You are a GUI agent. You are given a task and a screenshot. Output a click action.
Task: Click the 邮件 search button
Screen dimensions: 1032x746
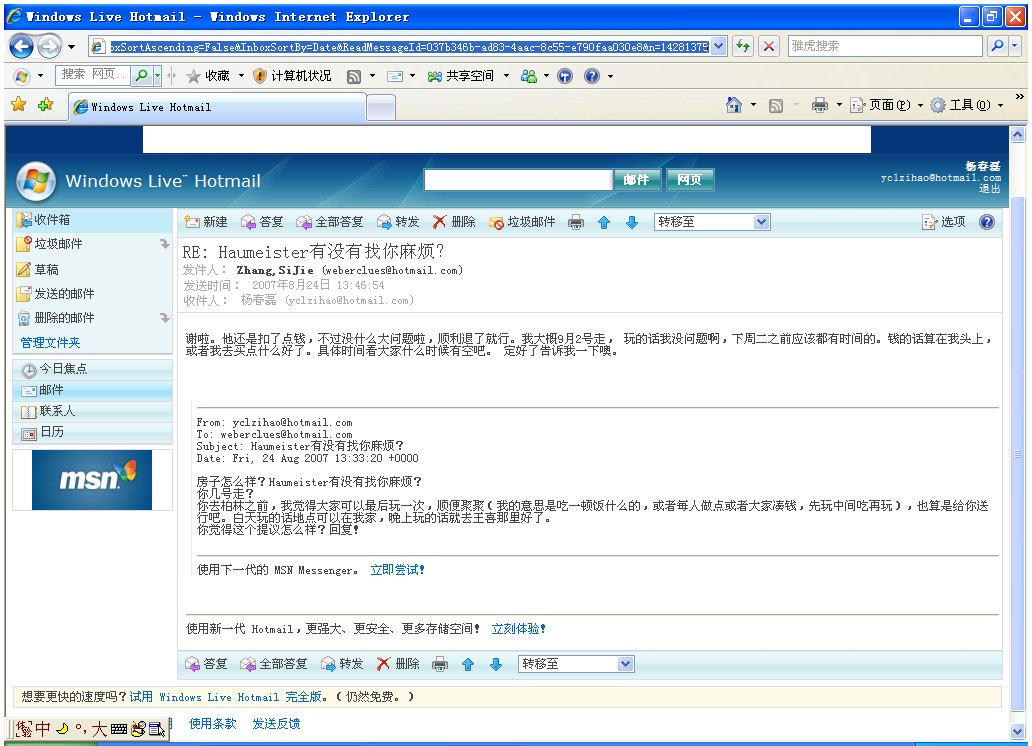pos(636,180)
